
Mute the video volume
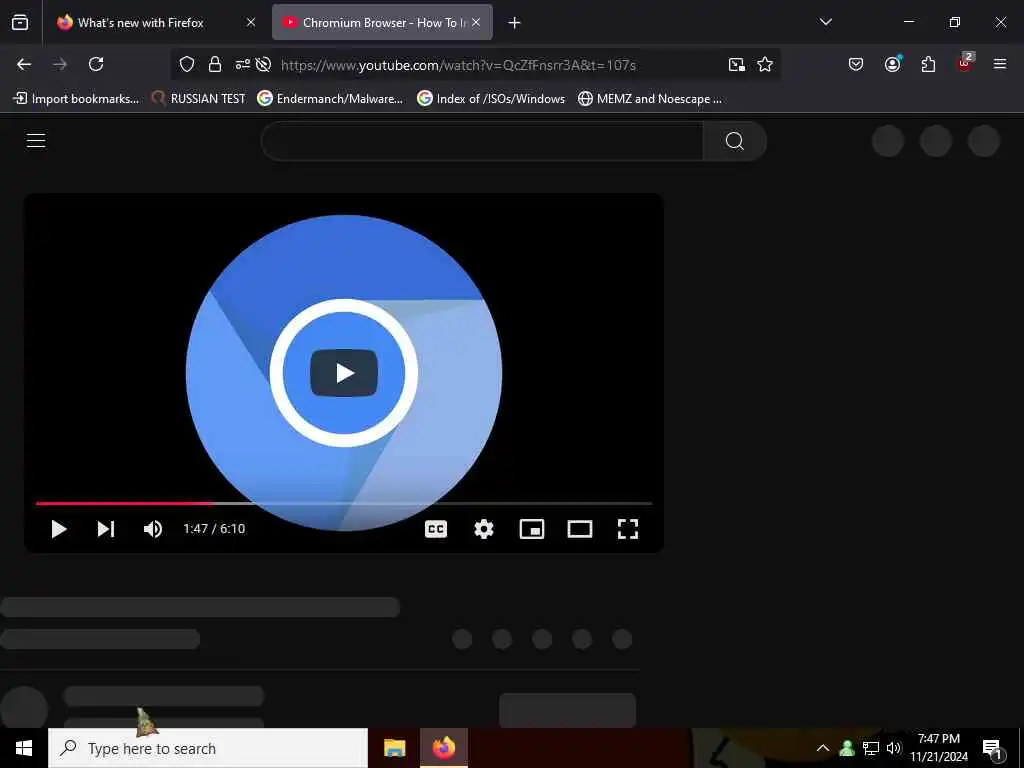153,529
